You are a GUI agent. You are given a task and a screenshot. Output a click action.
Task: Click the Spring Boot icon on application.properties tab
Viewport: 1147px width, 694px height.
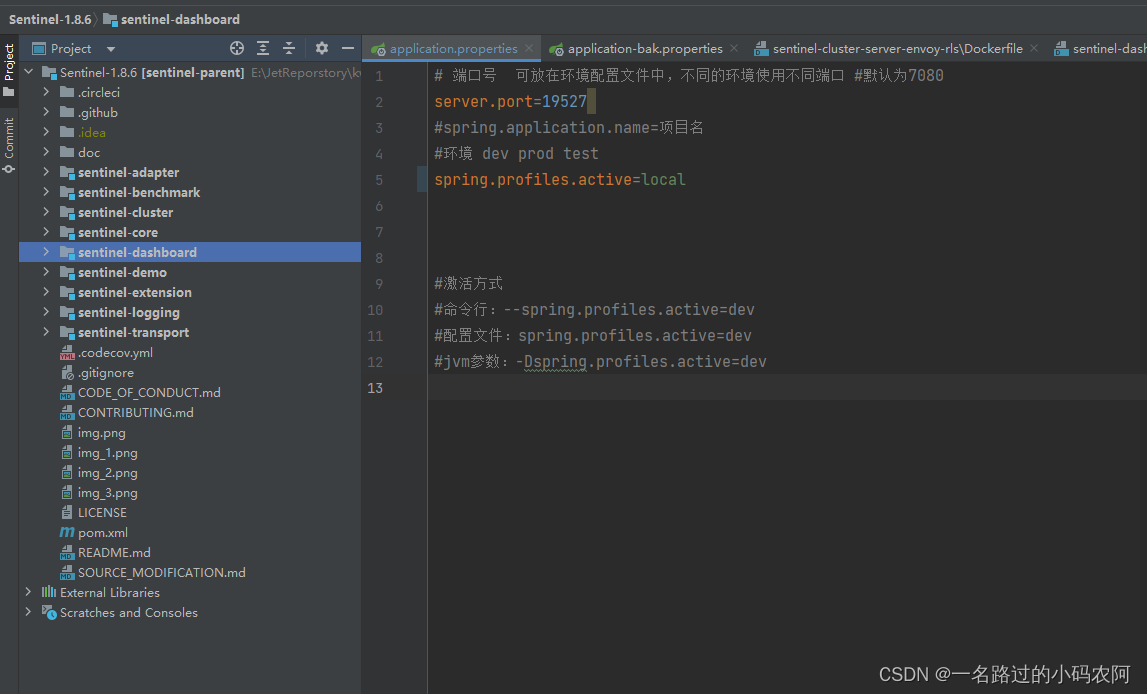[x=380, y=47]
